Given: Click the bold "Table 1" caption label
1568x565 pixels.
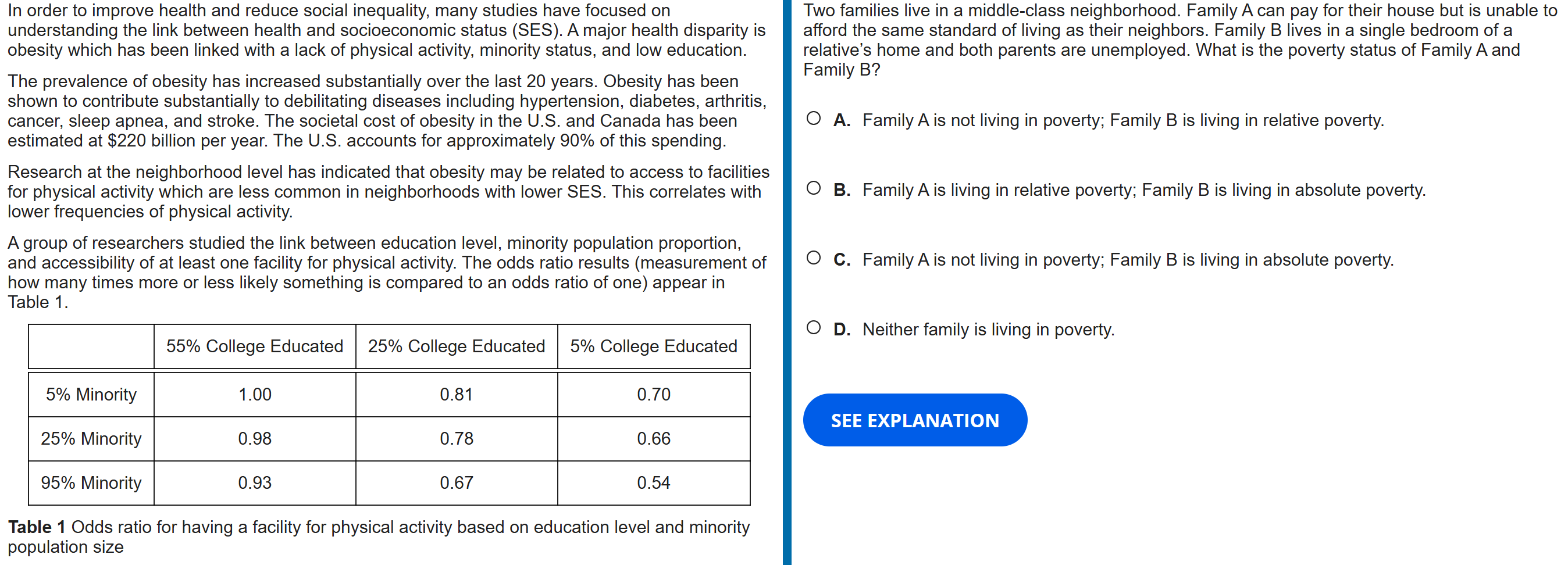Looking at the screenshot, I should click(37, 527).
